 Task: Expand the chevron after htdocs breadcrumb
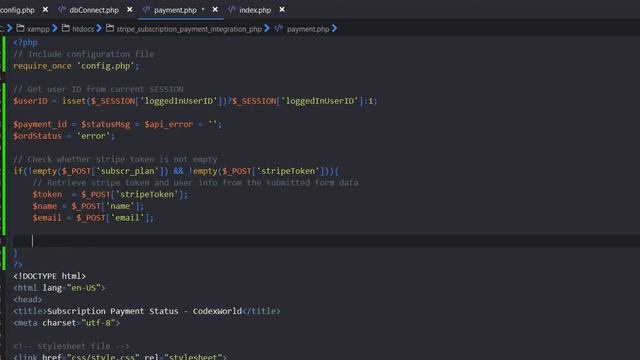[x=99, y=29]
